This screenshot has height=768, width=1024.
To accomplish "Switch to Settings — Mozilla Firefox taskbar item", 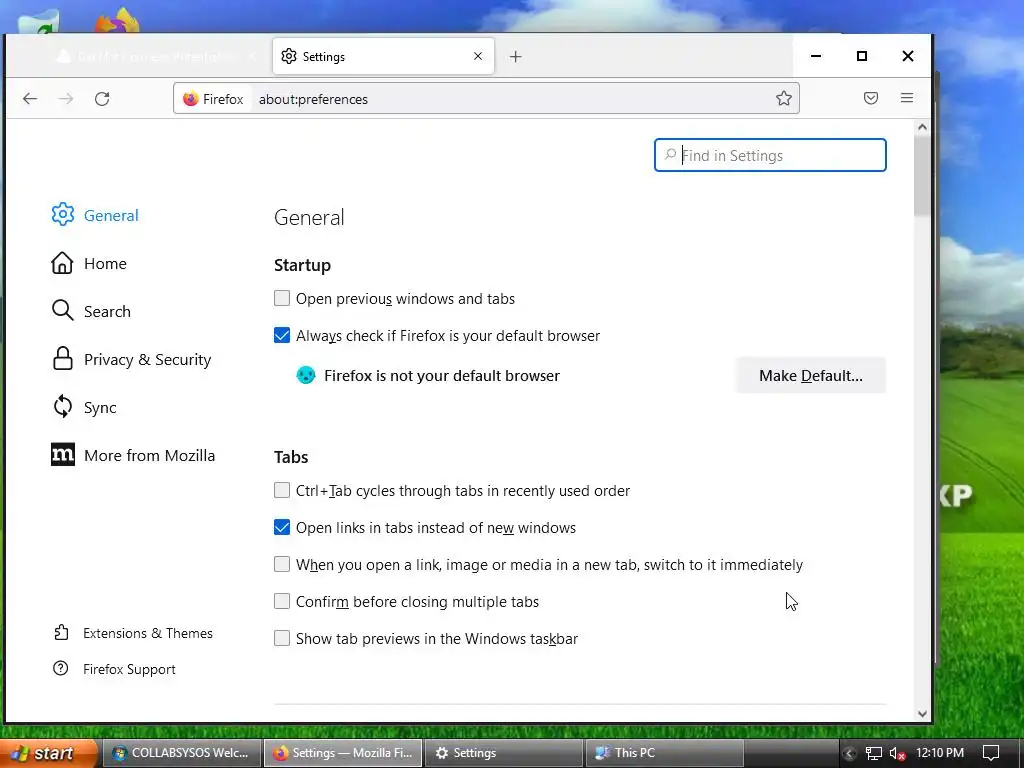I will click(344, 753).
